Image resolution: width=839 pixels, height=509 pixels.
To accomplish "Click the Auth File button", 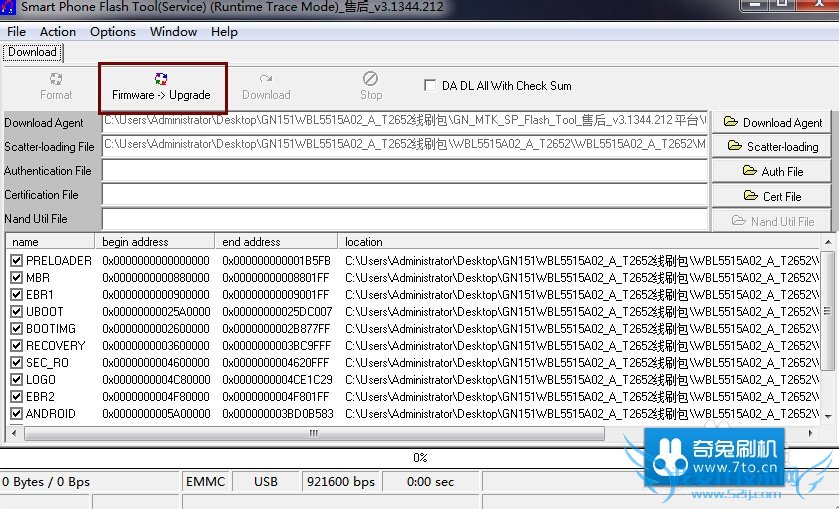I will (x=772, y=171).
